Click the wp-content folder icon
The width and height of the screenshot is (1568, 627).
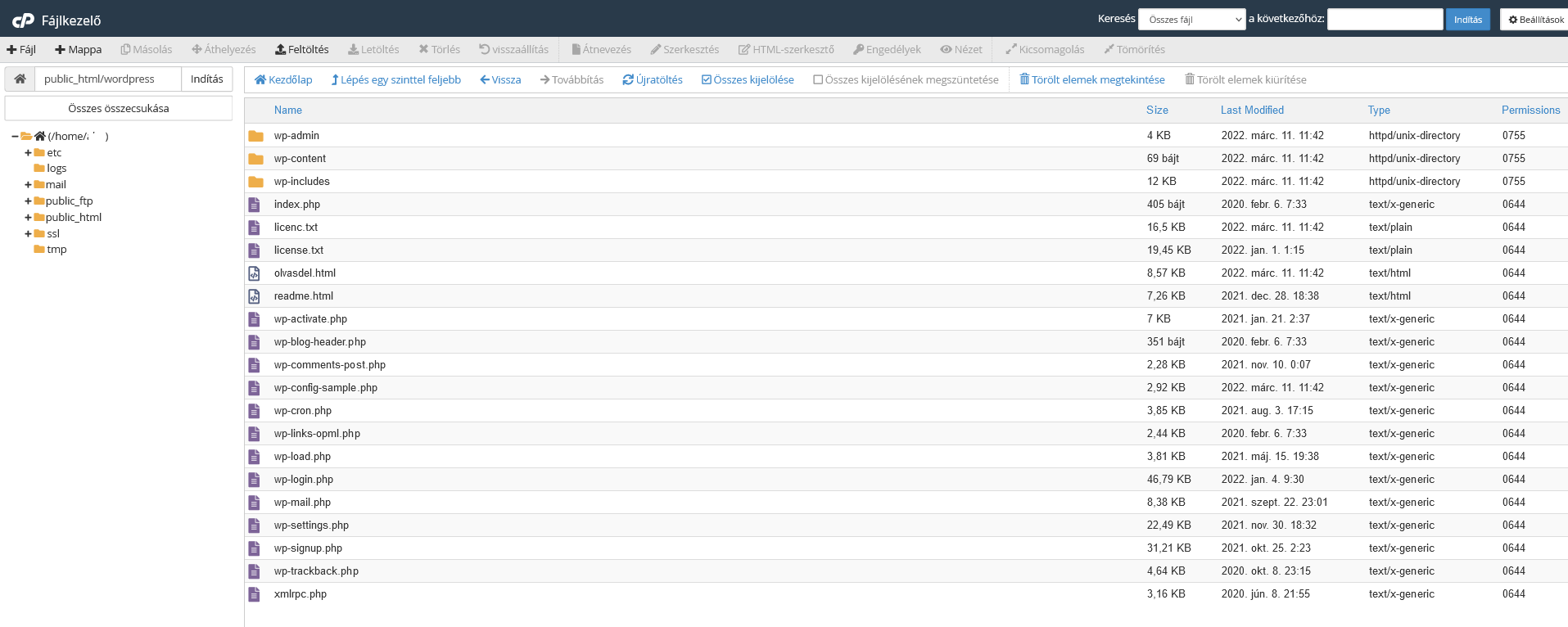pos(255,159)
